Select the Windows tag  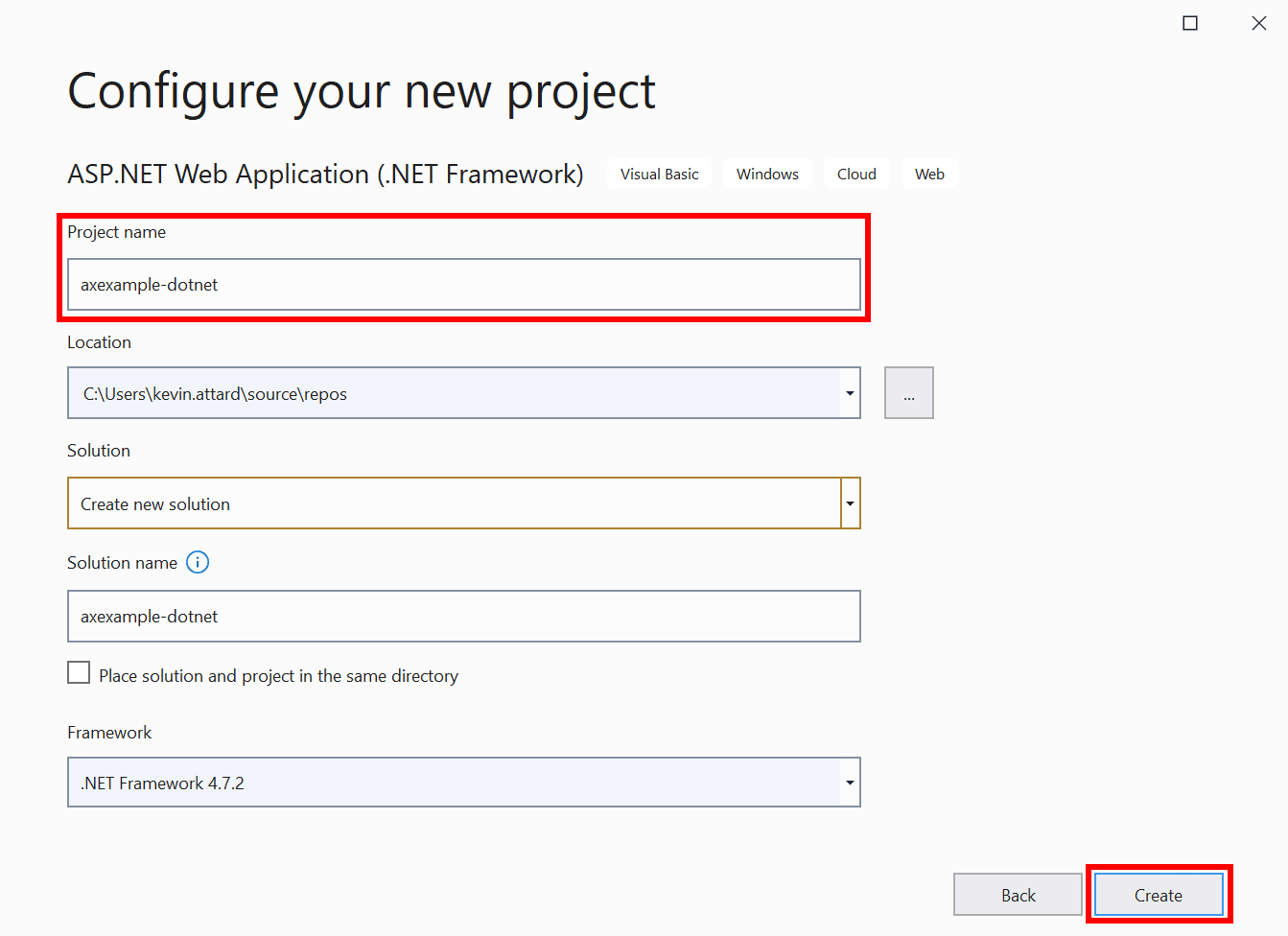pyautogui.click(x=767, y=174)
